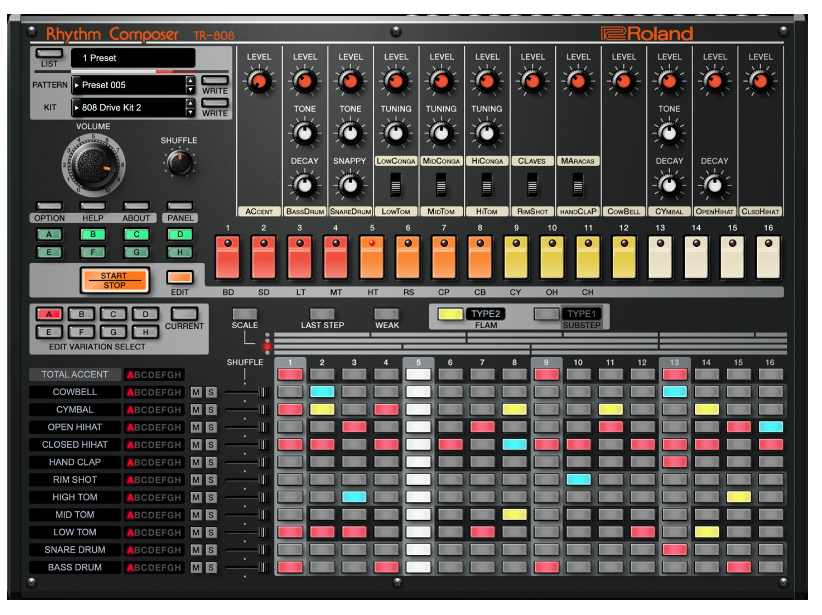This screenshot has height=615, width=822.
Task: Toggle RIM SHOT step 10 cyan cell
Action: 579,479
